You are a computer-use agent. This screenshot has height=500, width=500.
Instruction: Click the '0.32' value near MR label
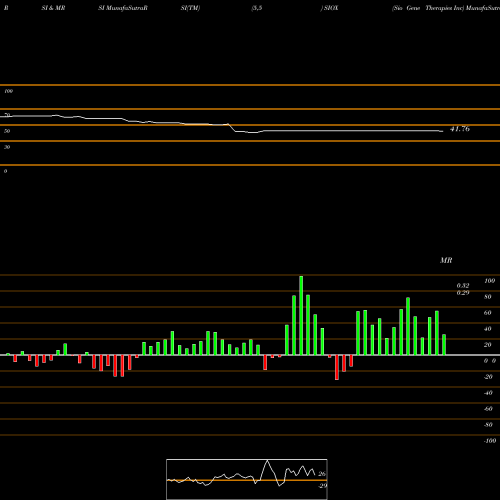point(463,286)
